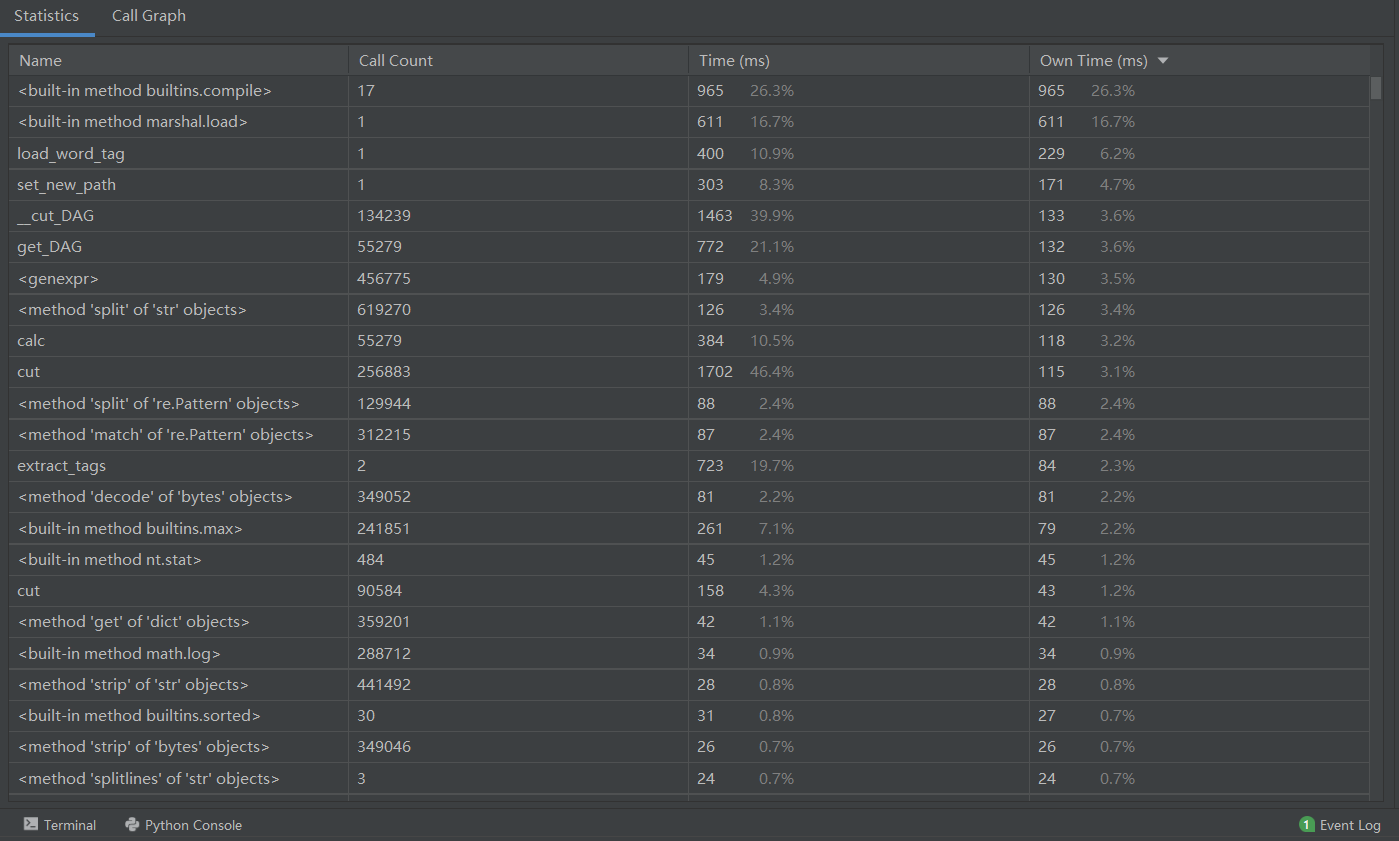Image resolution: width=1399 pixels, height=841 pixels.
Task: Sort by the Name column header
Action: tap(40, 61)
